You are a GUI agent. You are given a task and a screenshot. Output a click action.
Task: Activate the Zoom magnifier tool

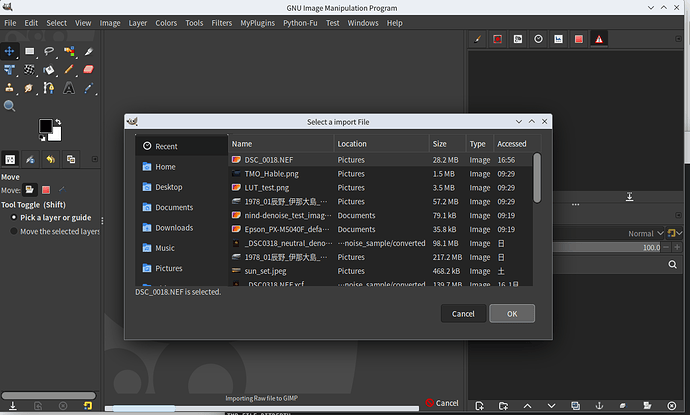point(10,106)
